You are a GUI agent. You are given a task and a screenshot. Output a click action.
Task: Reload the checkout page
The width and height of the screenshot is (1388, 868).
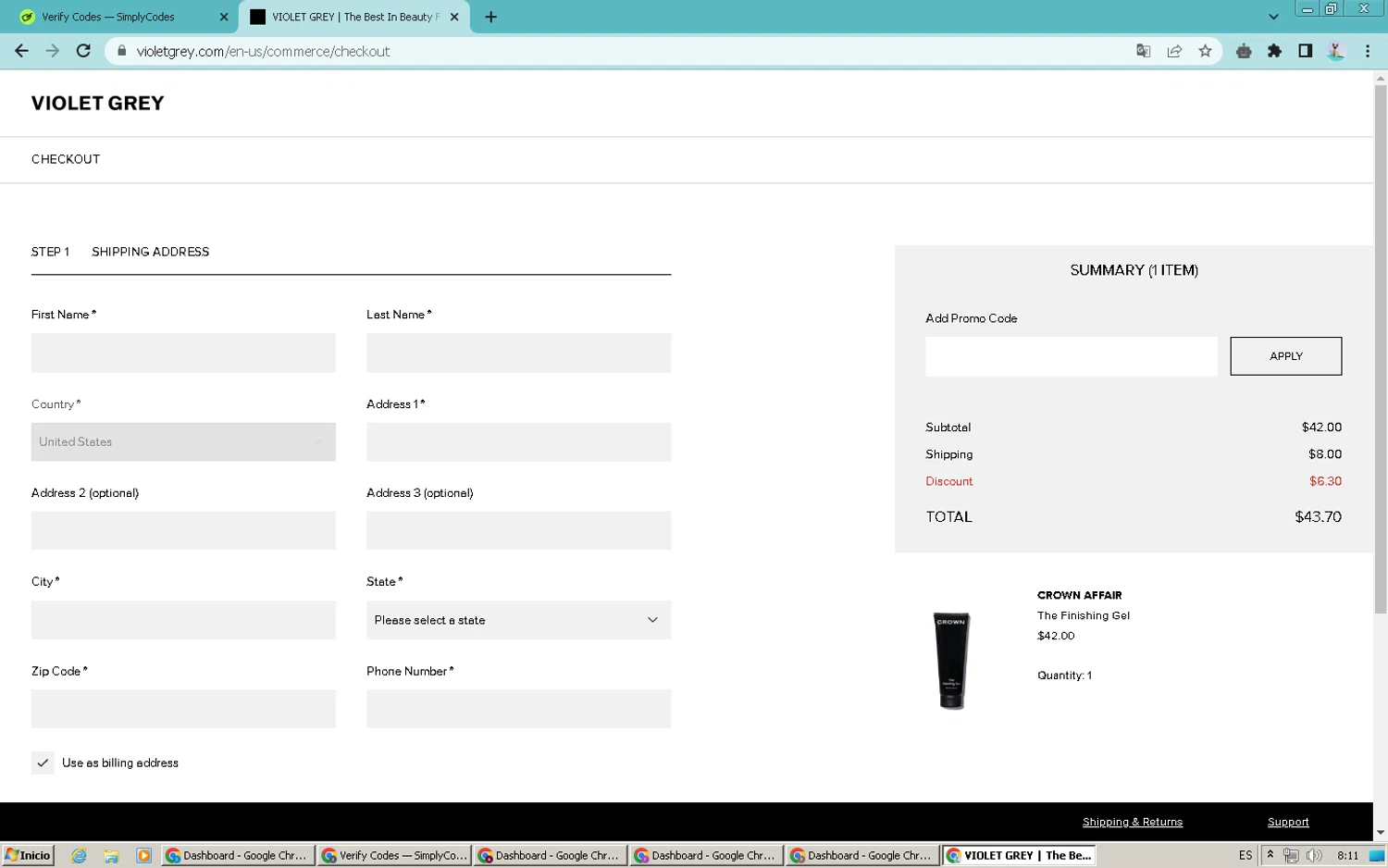point(83,51)
